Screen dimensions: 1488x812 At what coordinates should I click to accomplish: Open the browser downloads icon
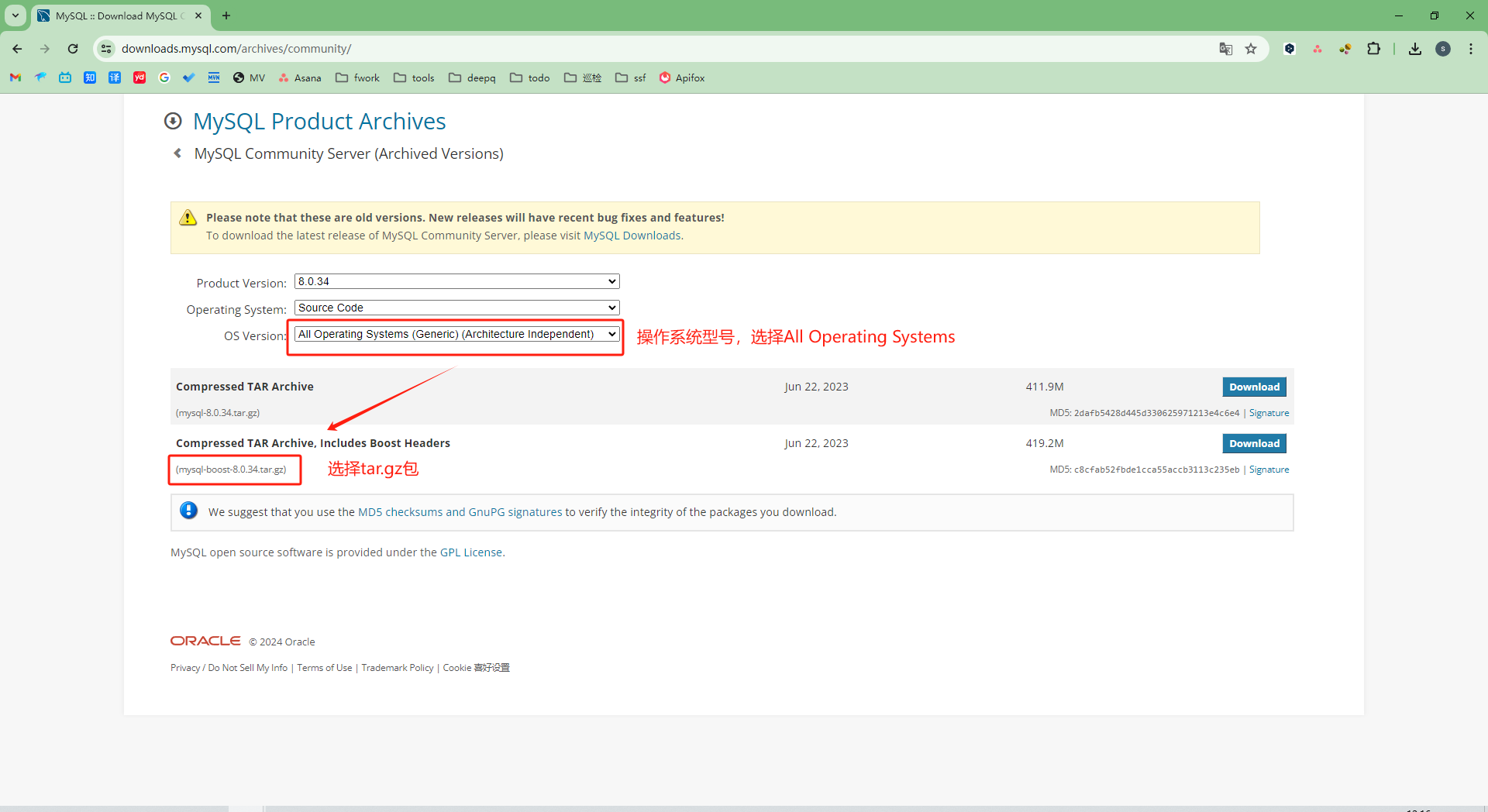click(1415, 49)
